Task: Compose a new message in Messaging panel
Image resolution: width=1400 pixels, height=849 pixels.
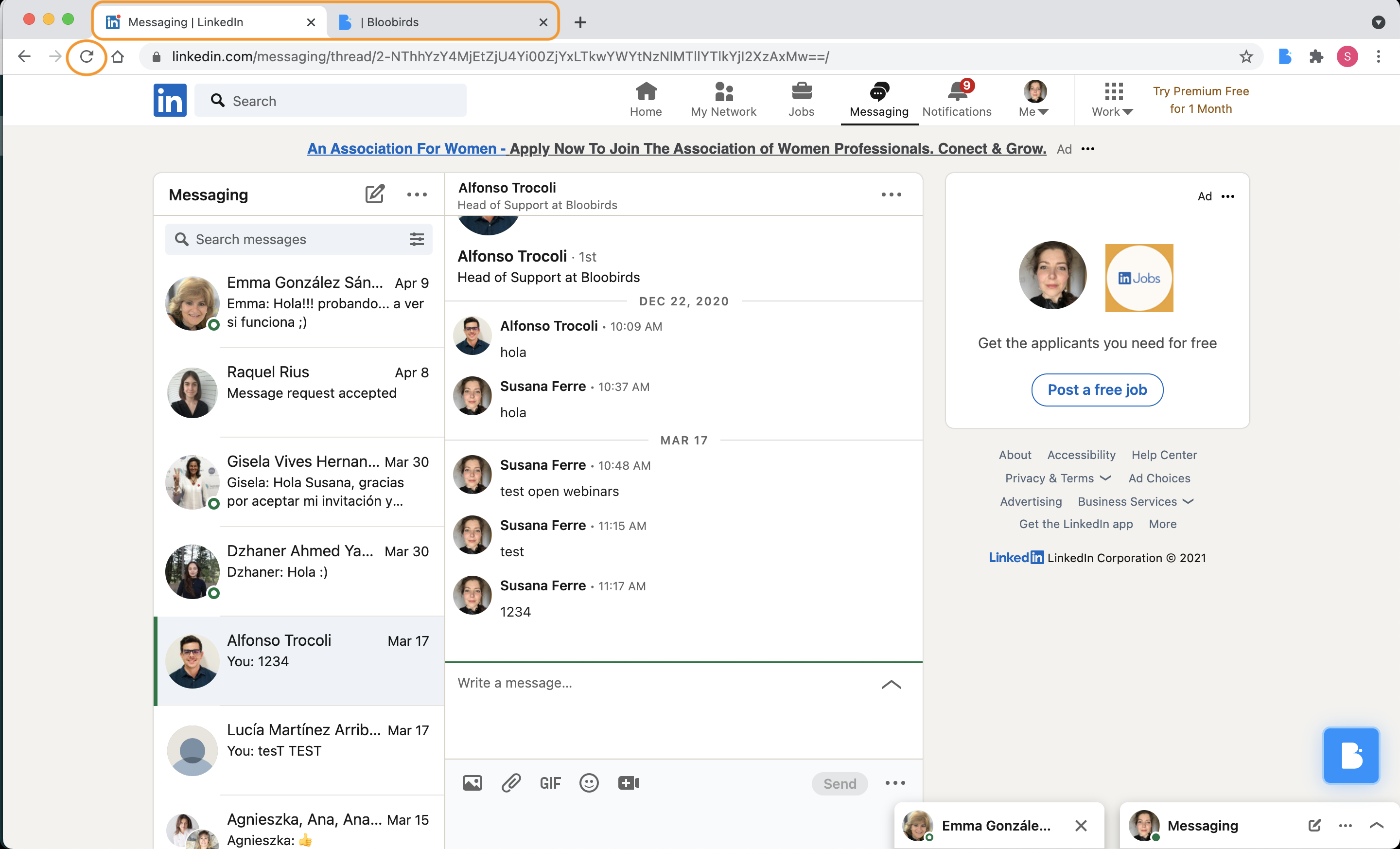Action: click(374, 195)
